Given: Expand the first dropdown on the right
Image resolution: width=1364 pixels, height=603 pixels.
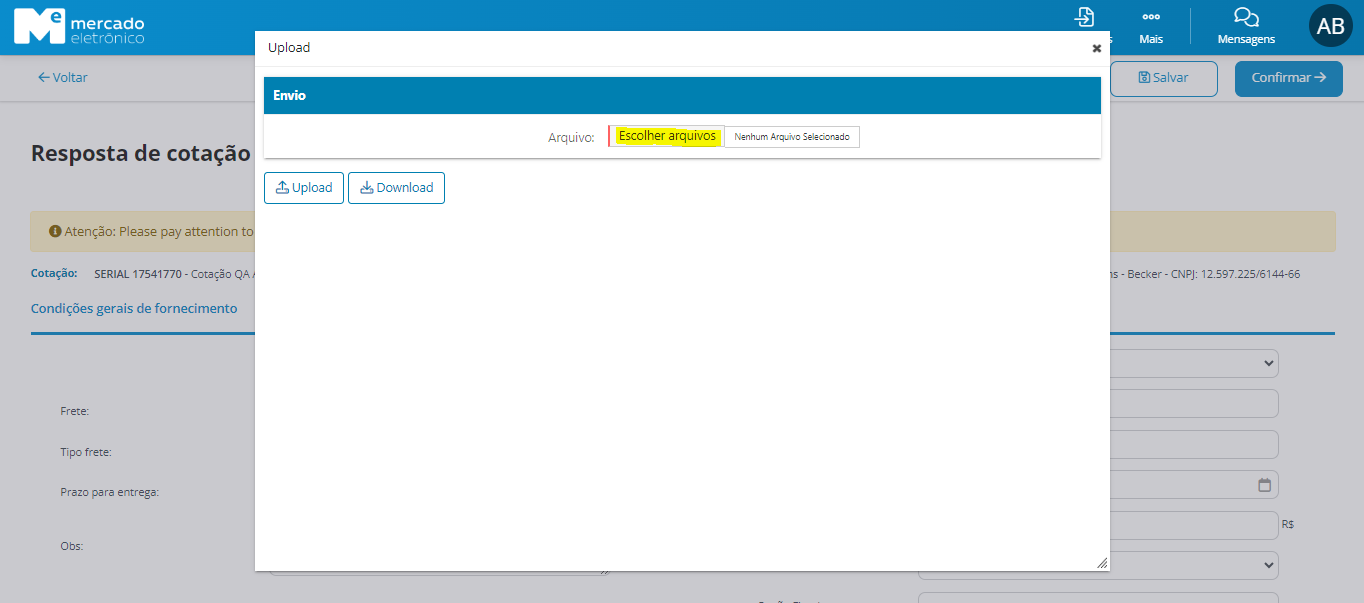Looking at the screenshot, I should click(x=1268, y=363).
